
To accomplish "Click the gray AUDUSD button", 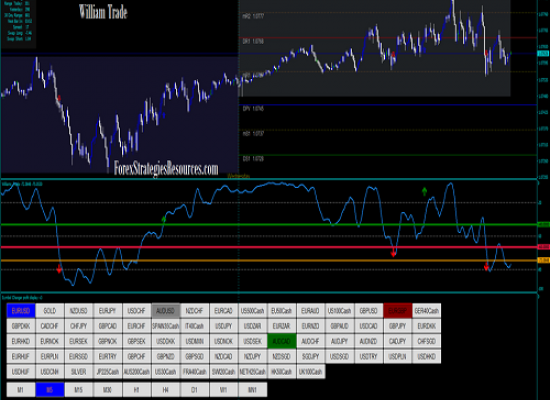I will tap(166, 311).
